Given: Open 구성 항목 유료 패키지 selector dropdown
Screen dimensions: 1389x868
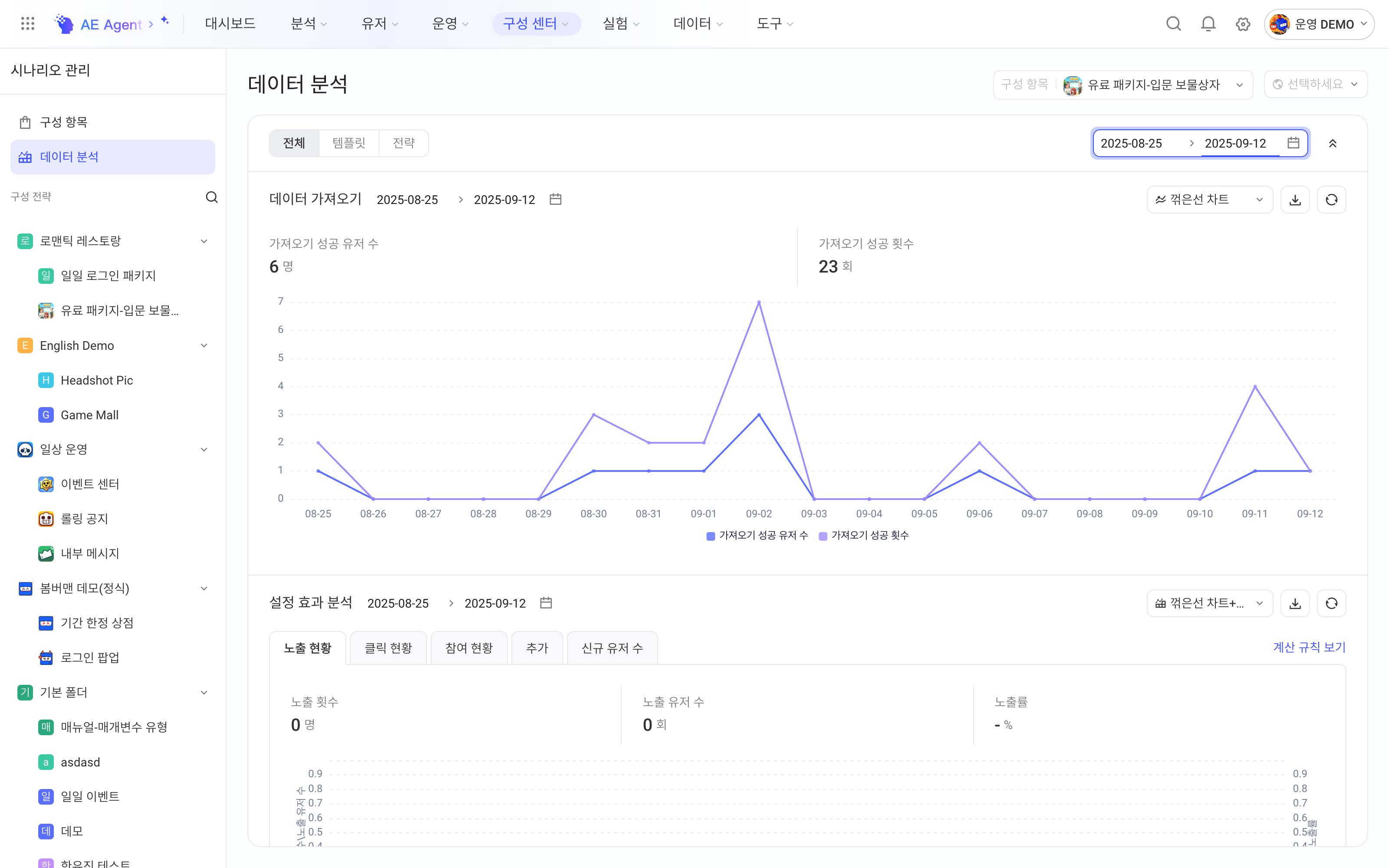Looking at the screenshot, I should click(1122, 85).
